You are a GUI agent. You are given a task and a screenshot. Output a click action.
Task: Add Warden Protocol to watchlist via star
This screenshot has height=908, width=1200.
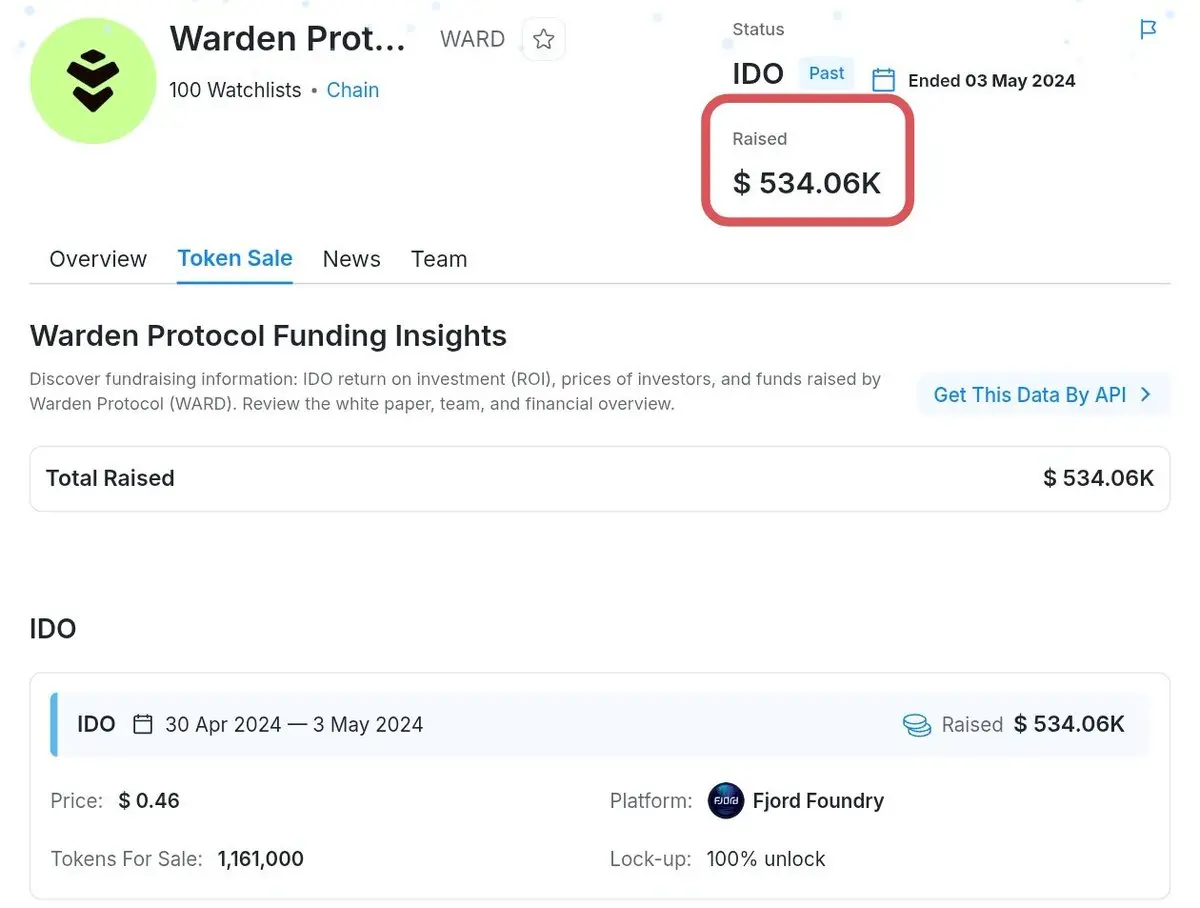tap(544, 39)
